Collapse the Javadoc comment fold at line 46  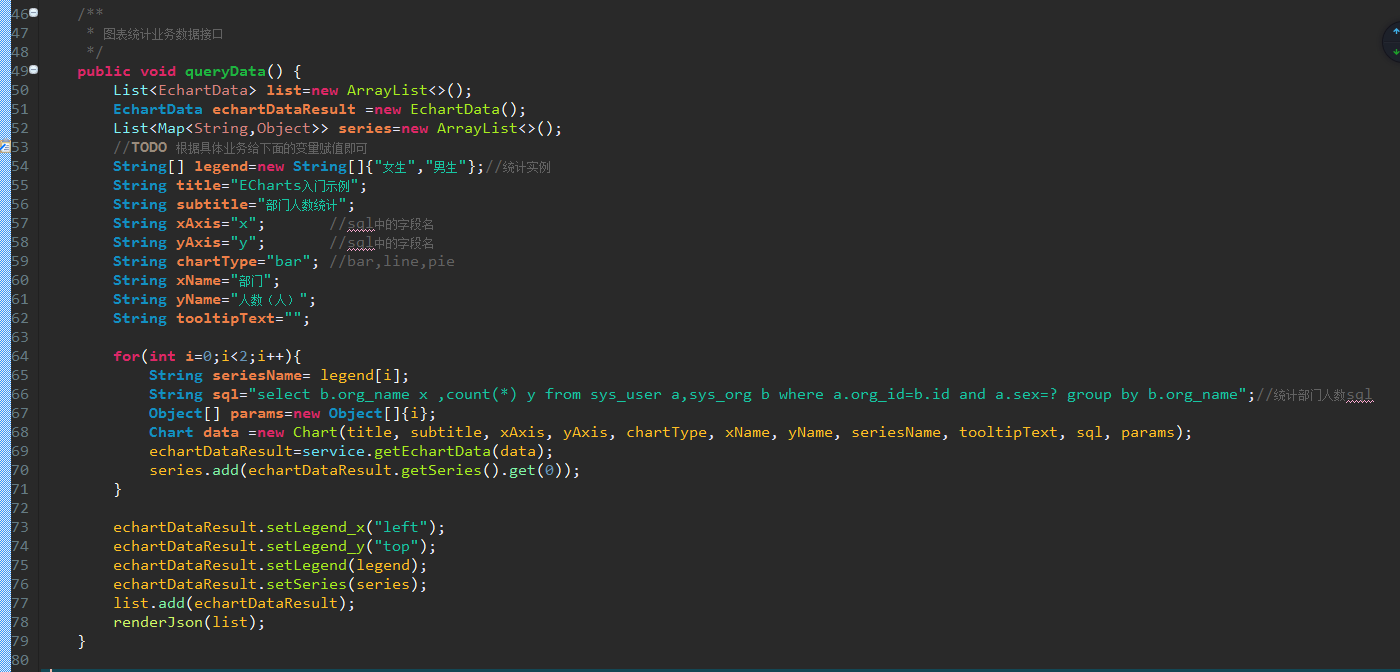click(x=34, y=13)
